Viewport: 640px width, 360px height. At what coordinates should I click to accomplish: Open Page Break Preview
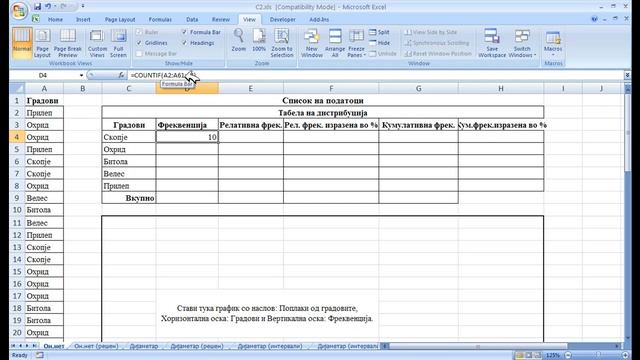point(68,43)
